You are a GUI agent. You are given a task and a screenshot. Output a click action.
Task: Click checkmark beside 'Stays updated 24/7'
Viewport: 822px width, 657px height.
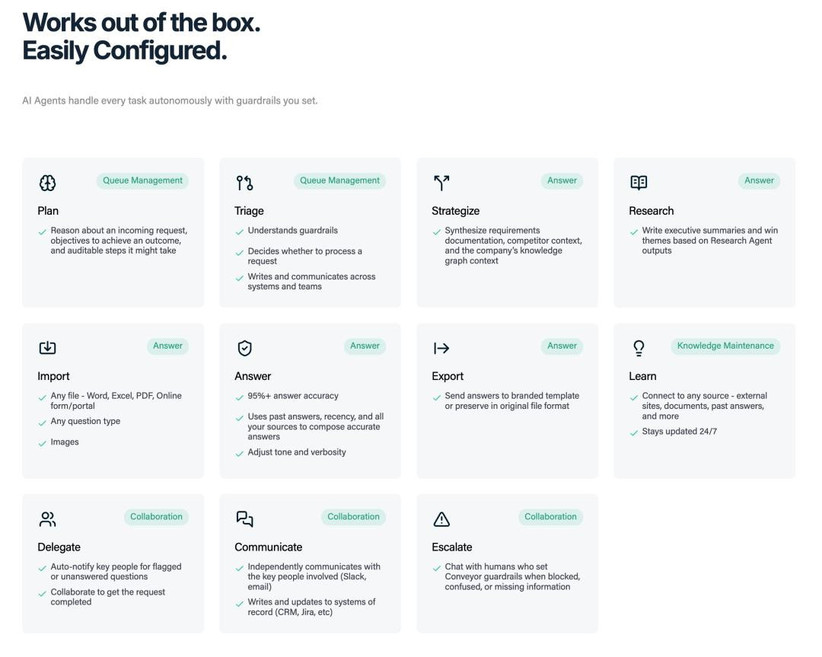(633, 433)
